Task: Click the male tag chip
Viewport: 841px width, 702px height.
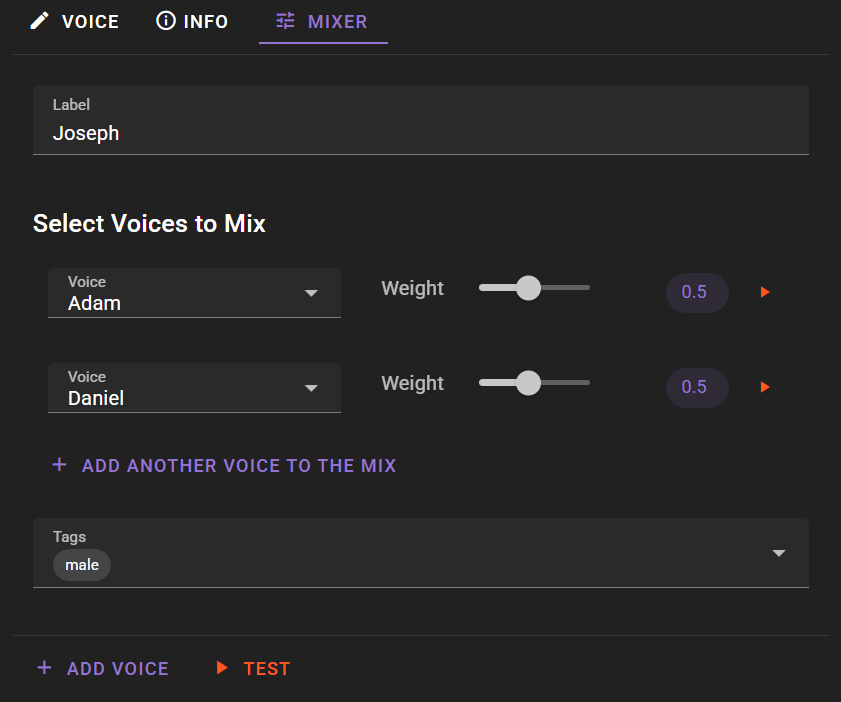Action: [x=82, y=565]
